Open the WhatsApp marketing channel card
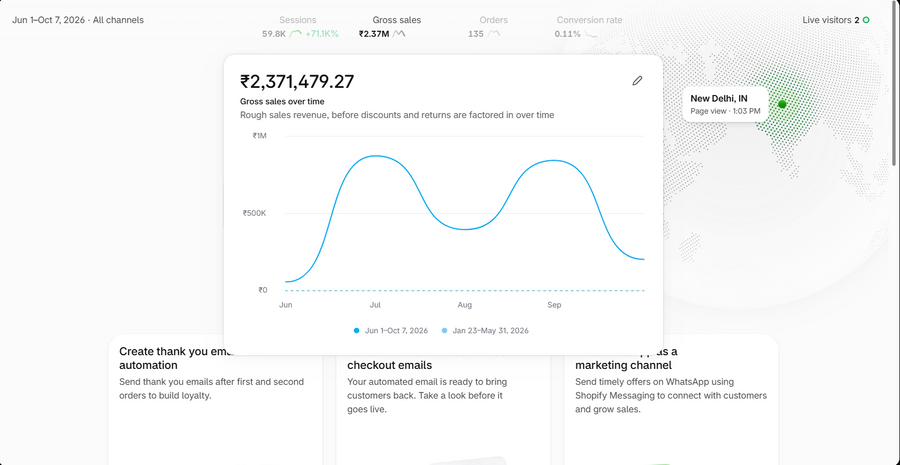The width and height of the screenshot is (900, 465). click(x=671, y=400)
